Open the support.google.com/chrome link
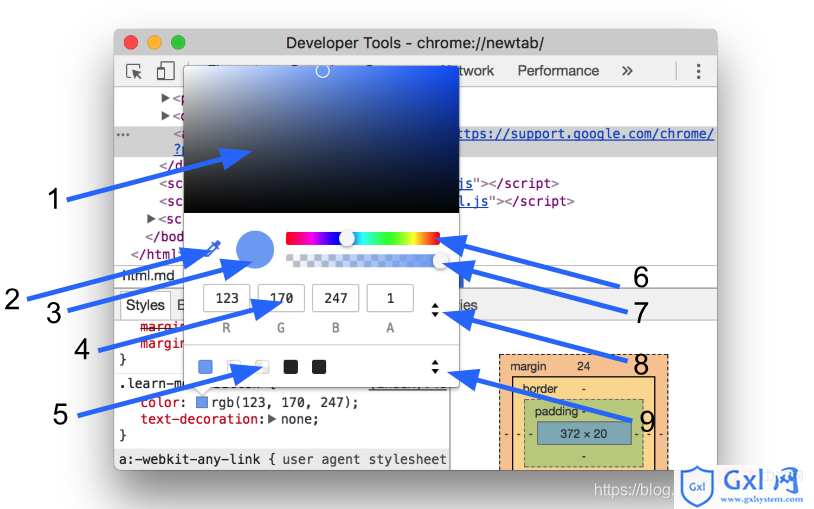 click(586, 134)
